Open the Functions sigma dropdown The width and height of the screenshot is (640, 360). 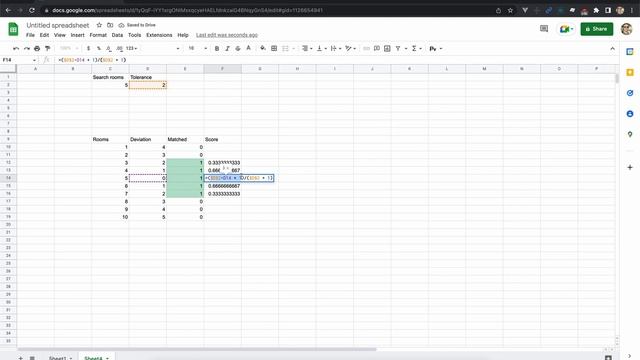pyautogui.click(x=416, y=49)
